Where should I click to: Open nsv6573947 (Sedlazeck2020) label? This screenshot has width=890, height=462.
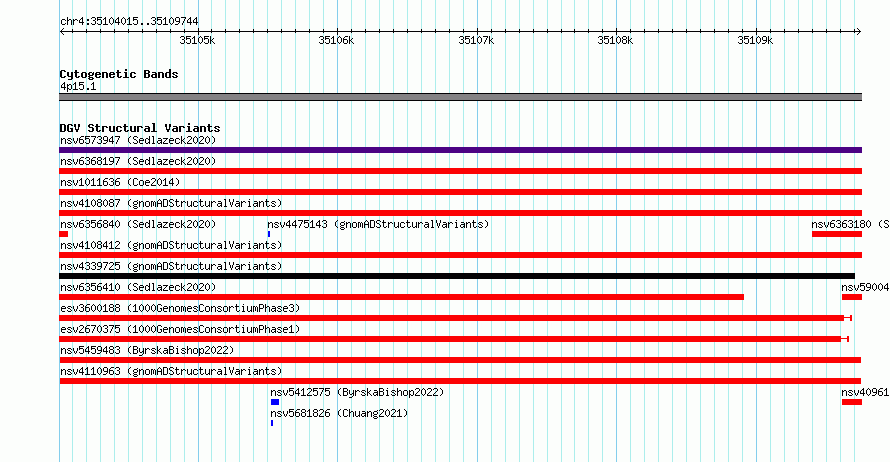point(138,140)
